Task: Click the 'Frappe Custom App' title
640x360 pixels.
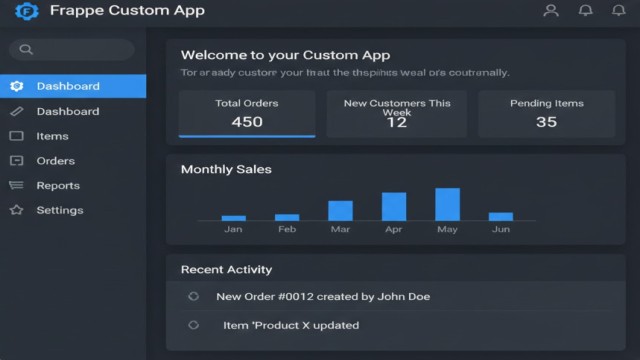Action: point(127,10)
